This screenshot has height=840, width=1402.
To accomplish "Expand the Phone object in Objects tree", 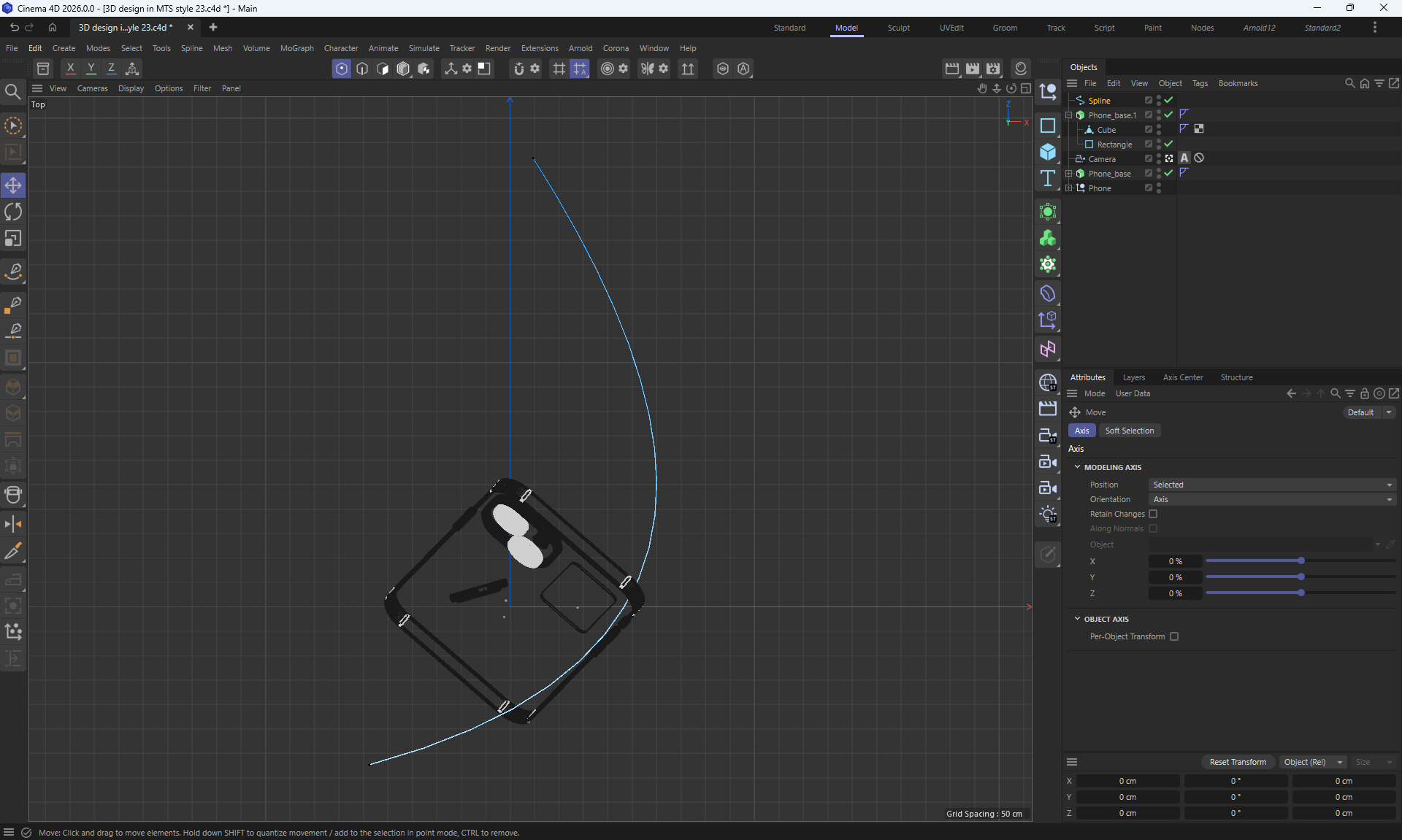I will coord(1069,188).
